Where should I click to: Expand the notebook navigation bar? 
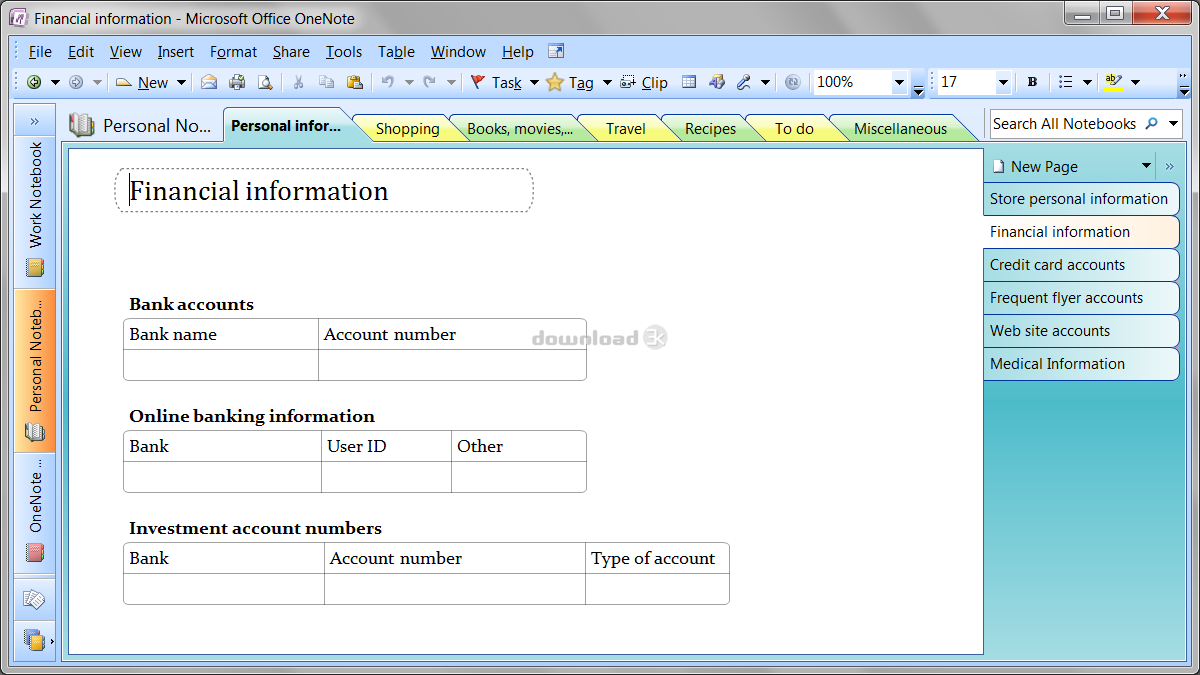(x=34, y=121)
